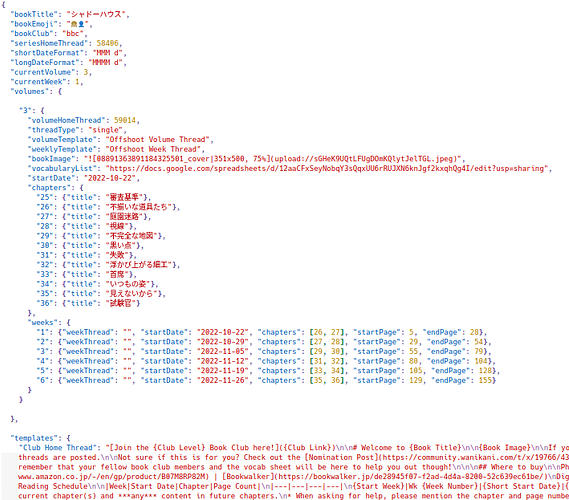The image size is (569, 500).
Task: Select the startPage value 55
Action: 414,351
